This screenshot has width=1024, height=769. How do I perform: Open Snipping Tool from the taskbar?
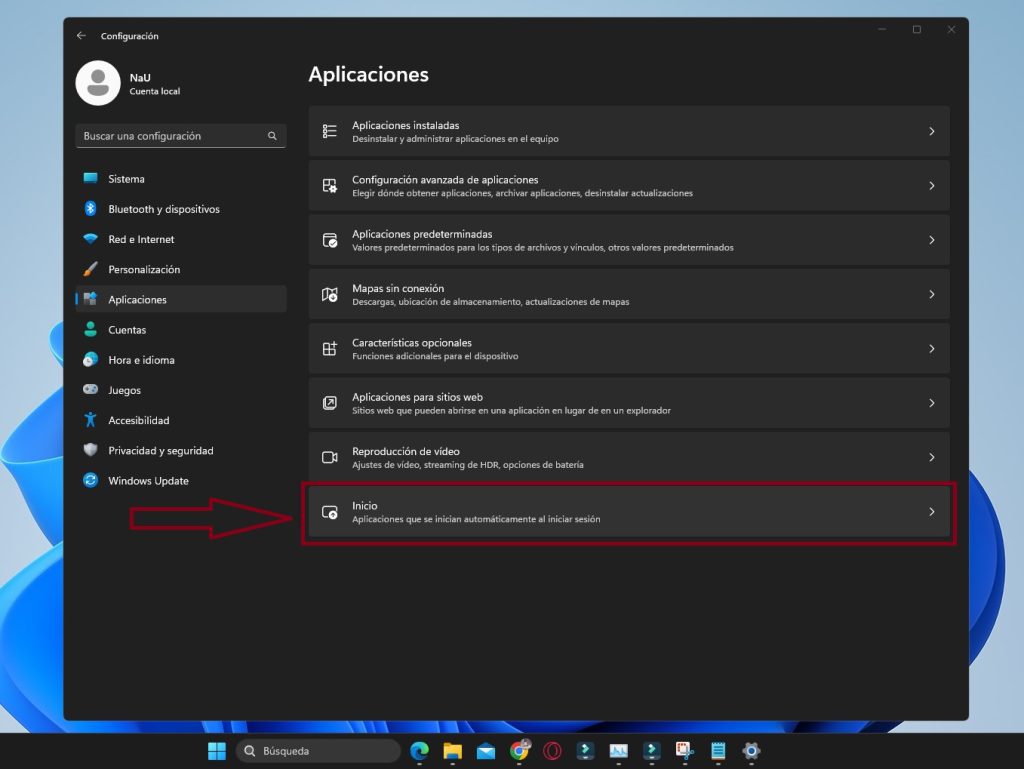pos(684,750)
